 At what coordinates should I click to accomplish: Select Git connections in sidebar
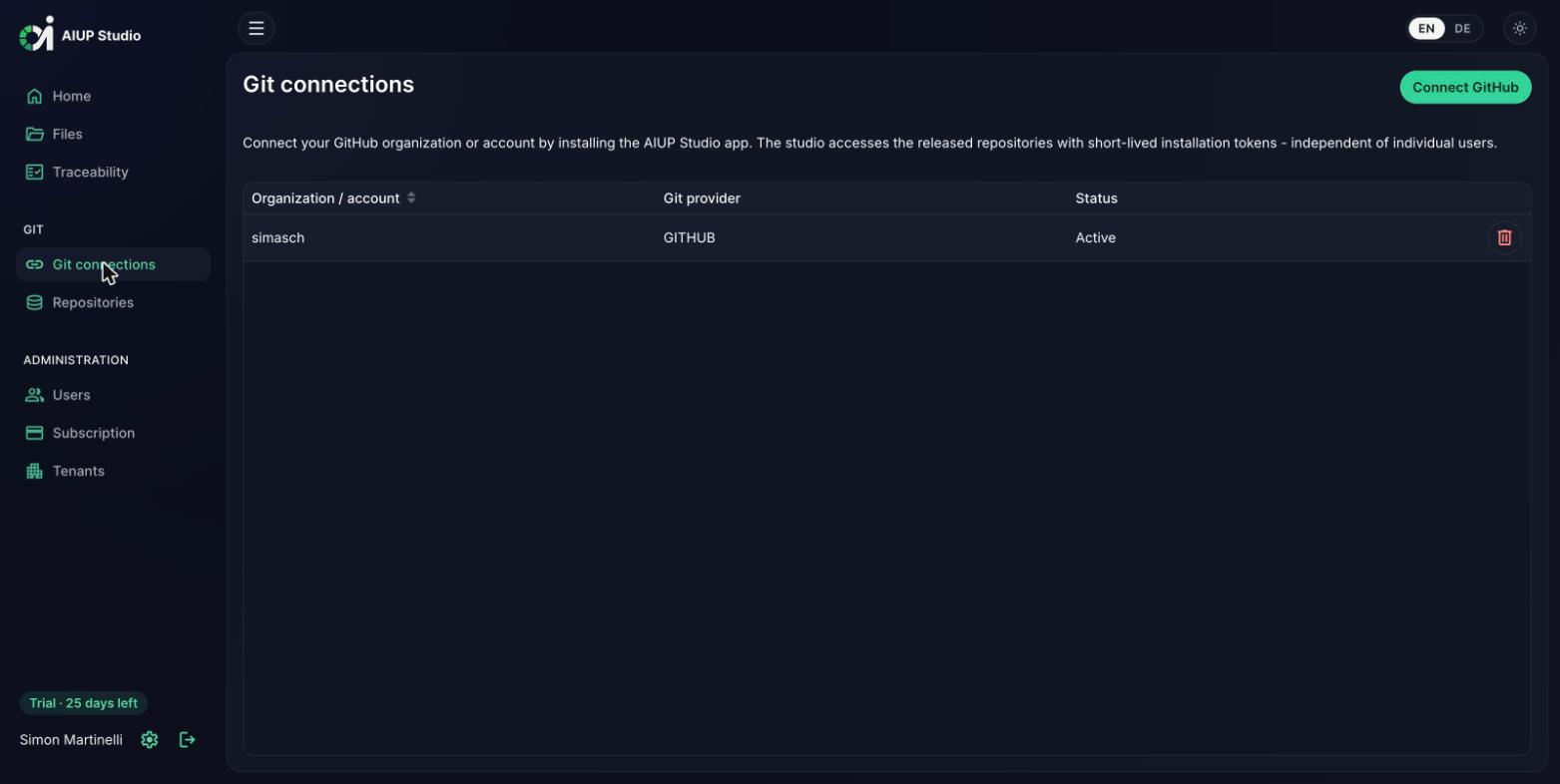tap(113, 264)
